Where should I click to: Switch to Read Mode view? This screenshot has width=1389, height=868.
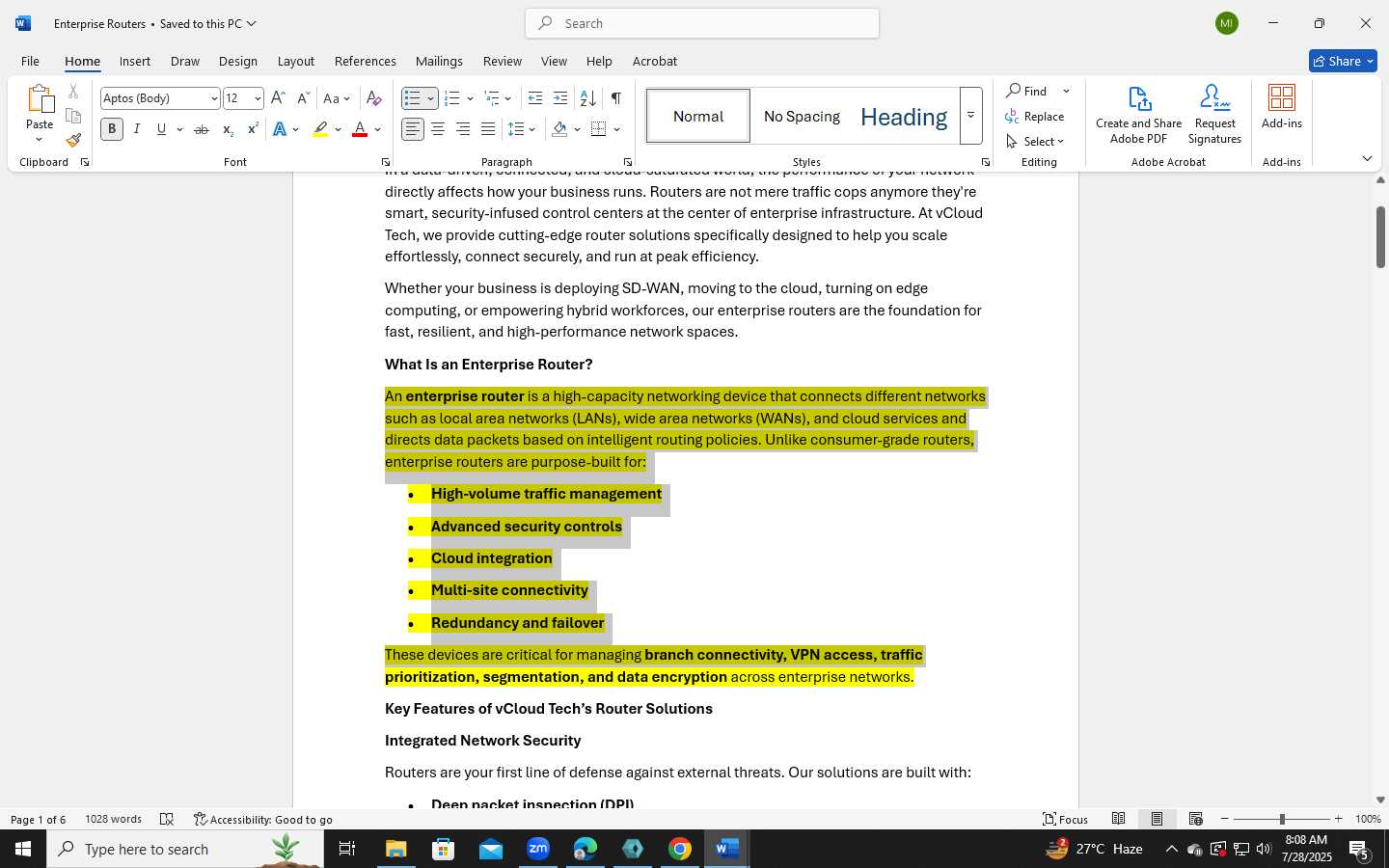pos(1118,819)
